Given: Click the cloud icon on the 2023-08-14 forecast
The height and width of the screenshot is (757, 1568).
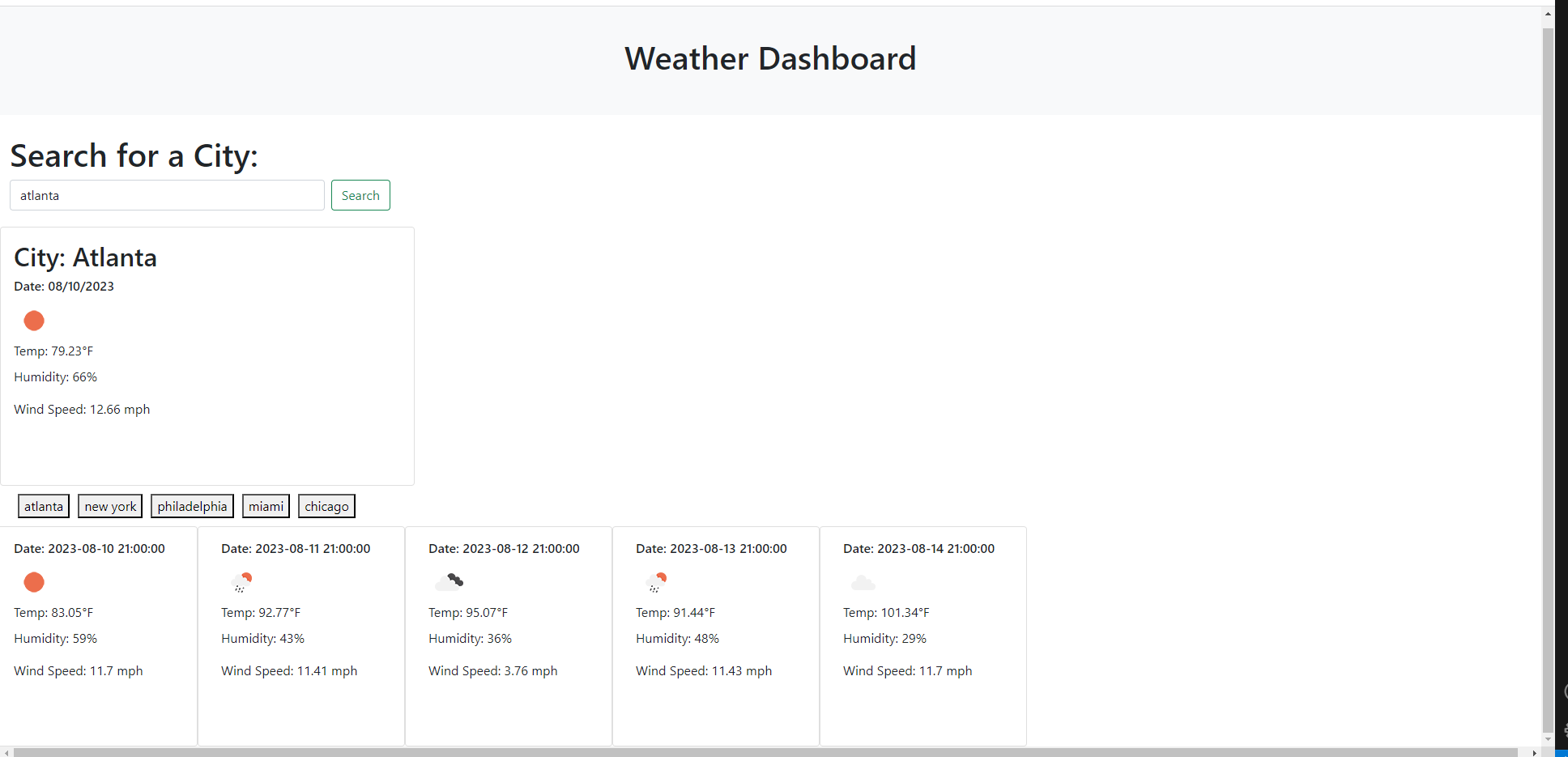Looking at the screenshot, I should [x=863, y=582].
